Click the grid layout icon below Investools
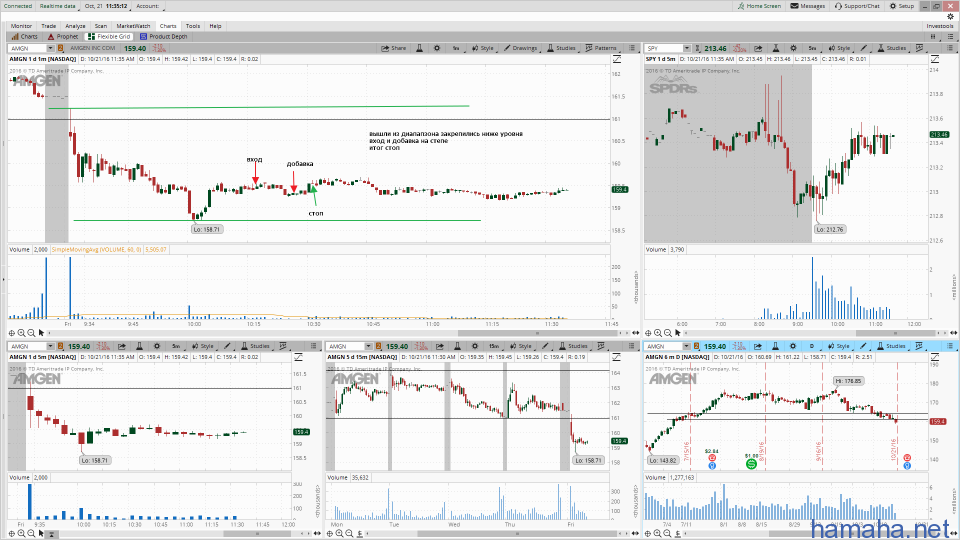 933,37
